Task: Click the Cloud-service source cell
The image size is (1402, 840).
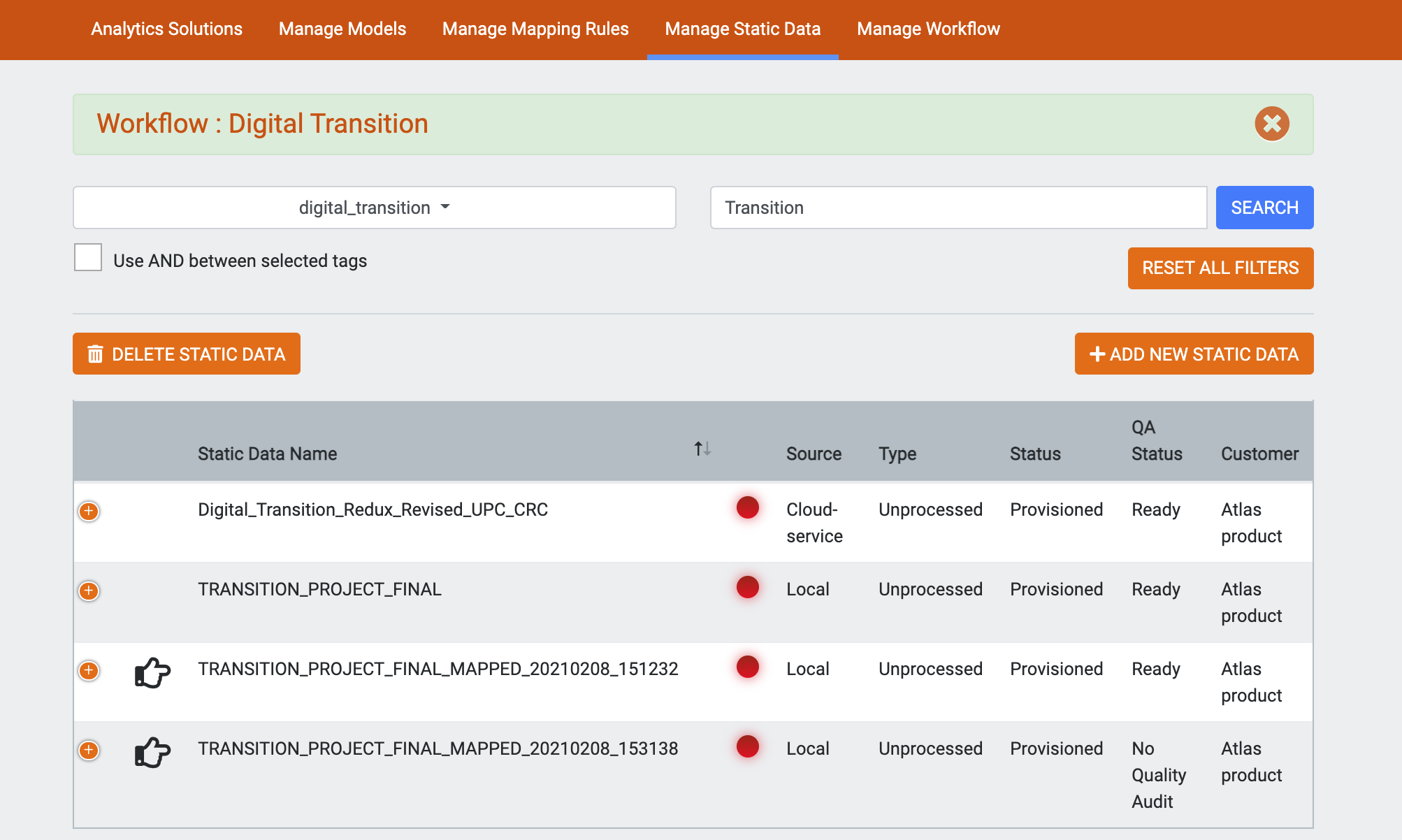Action: pyautogui.click(x=814, y=523)
